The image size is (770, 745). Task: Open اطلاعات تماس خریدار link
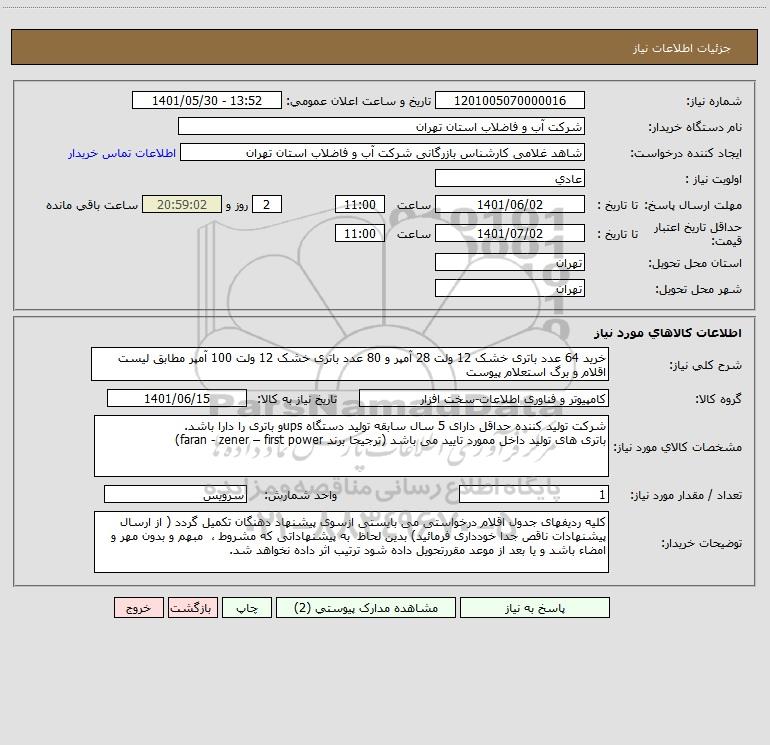coord(122,153)
